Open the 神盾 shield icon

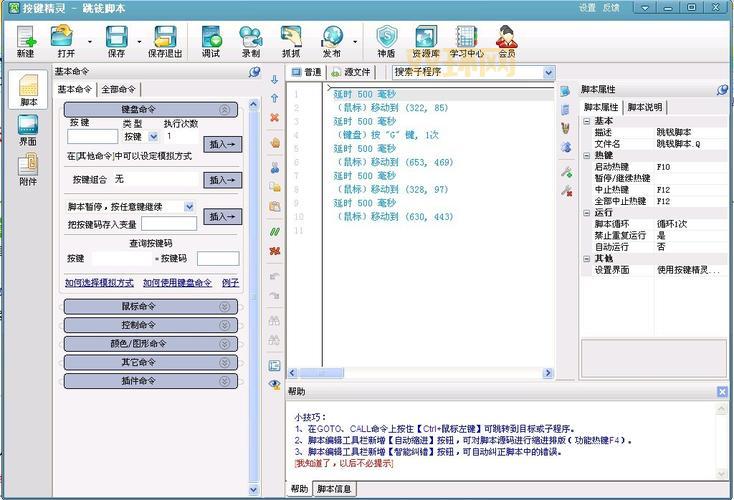coord(386,41)
